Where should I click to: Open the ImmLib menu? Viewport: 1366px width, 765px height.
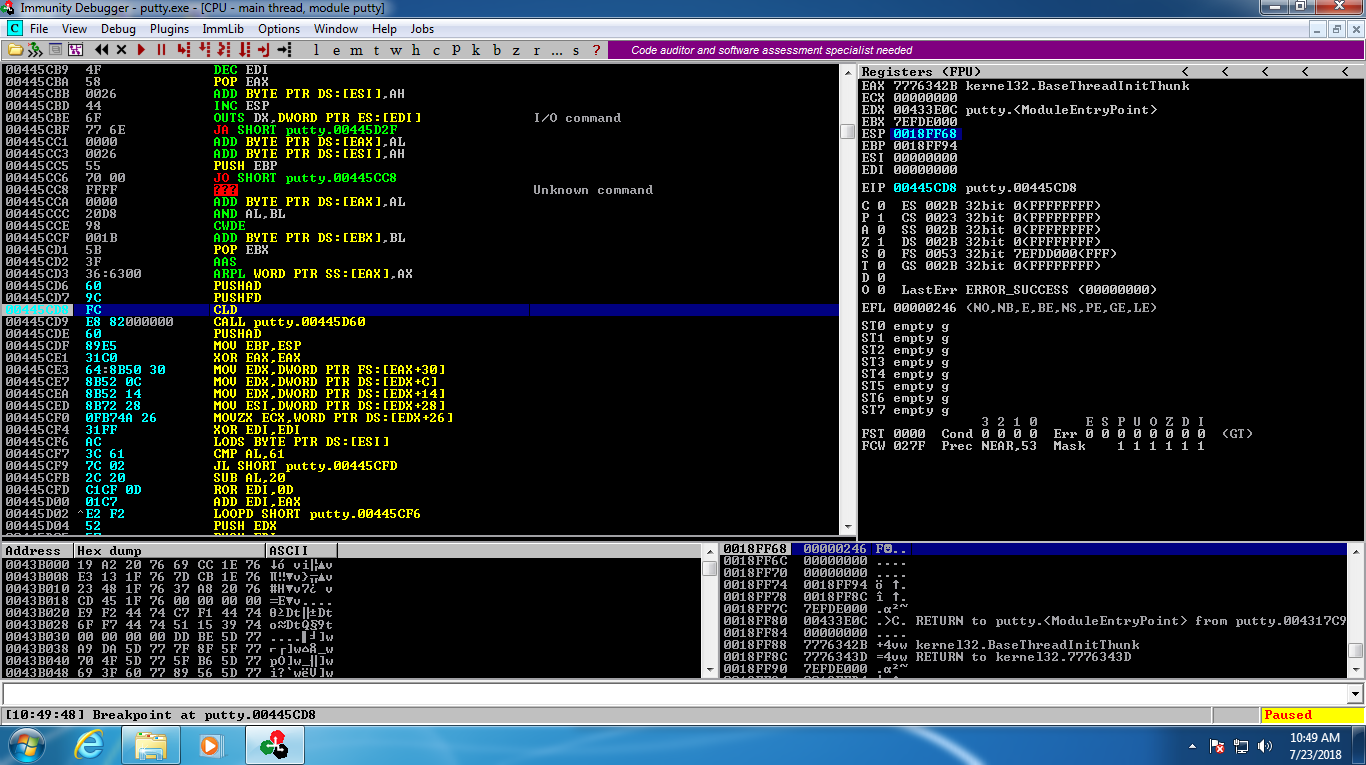(223, 29)
